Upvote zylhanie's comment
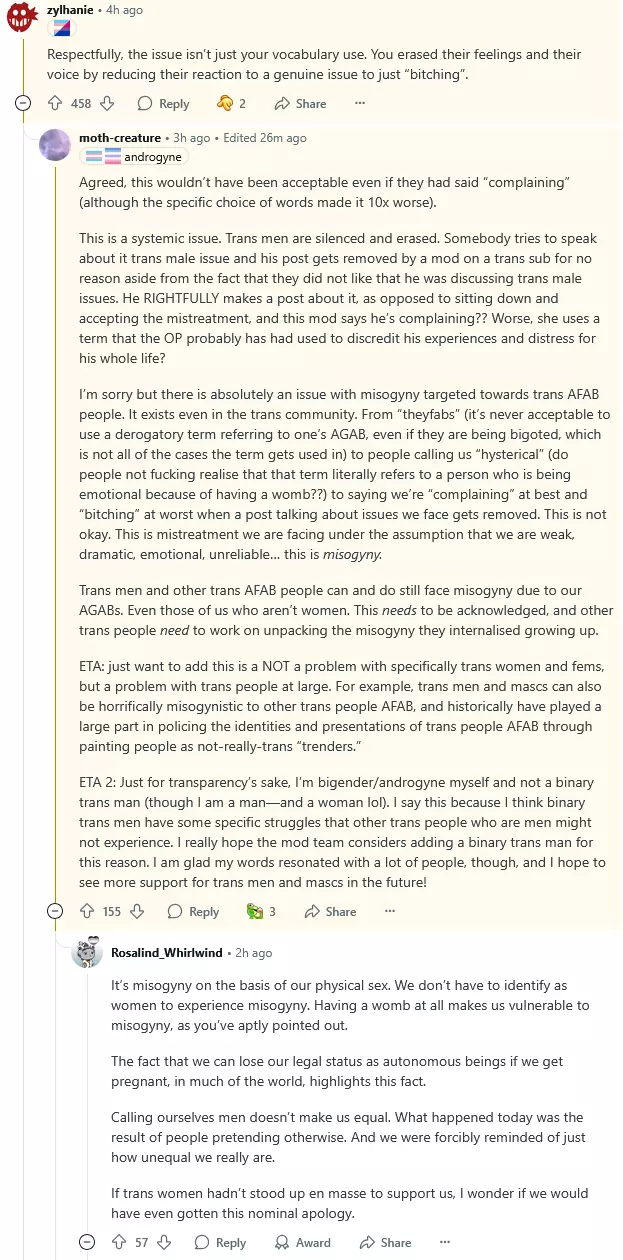The width and height of the screenshot is (623, 1260). coord(54,103)
